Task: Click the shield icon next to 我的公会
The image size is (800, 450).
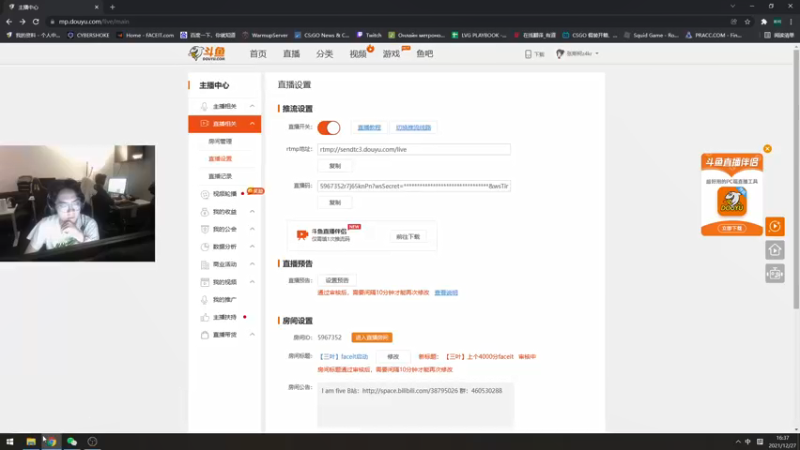Action: tap(205, 229)
